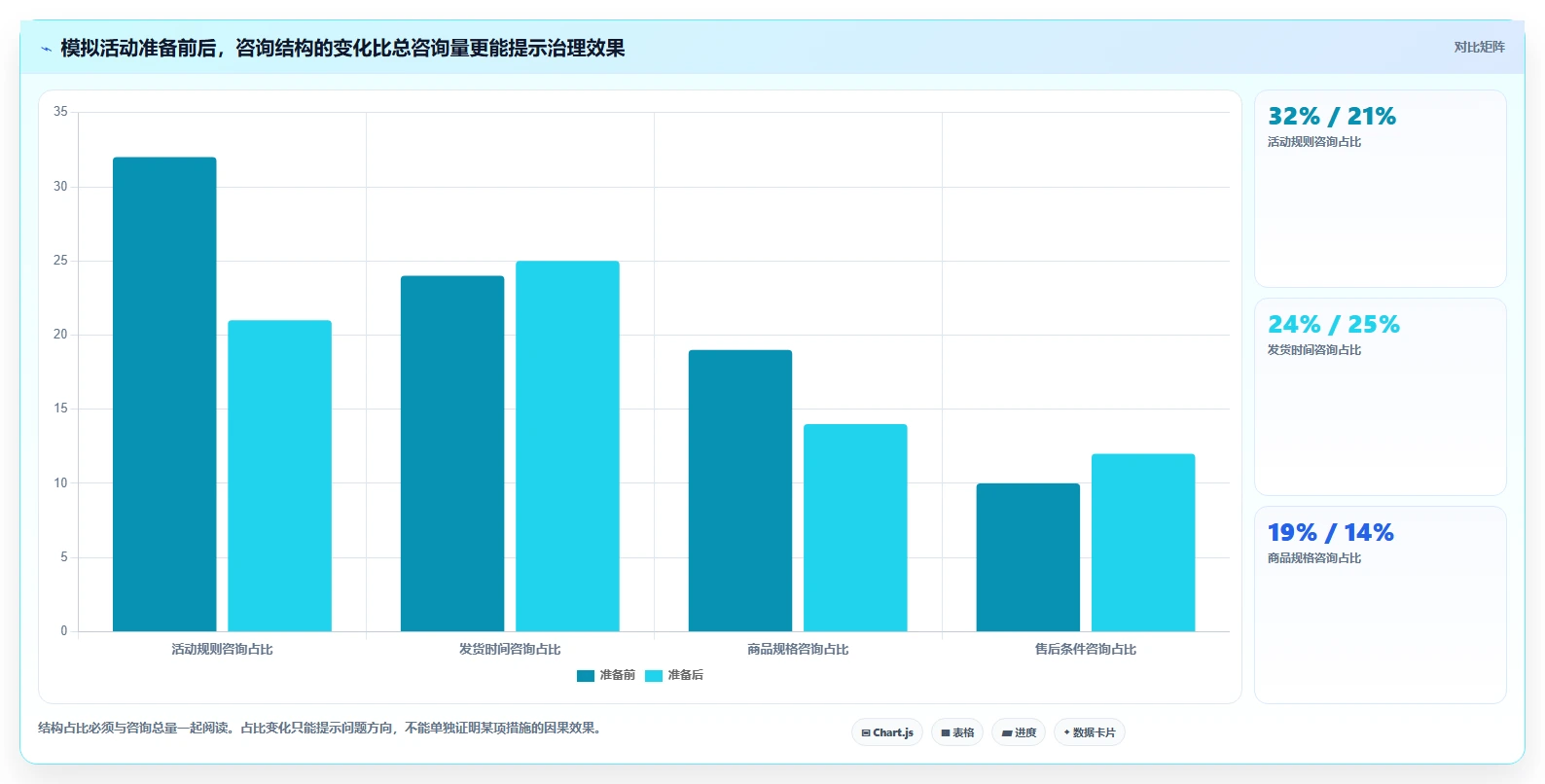The image size is (1545, 784).
Task: Click the footnote about 结构占比 reading
Action: point(322,728)
